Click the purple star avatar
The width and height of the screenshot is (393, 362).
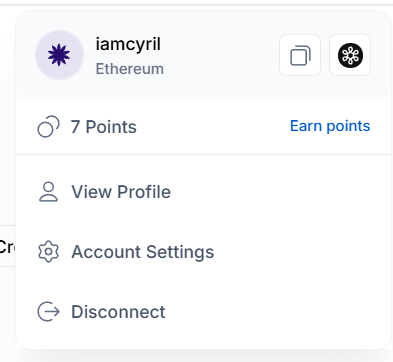(x=59, y=55)
